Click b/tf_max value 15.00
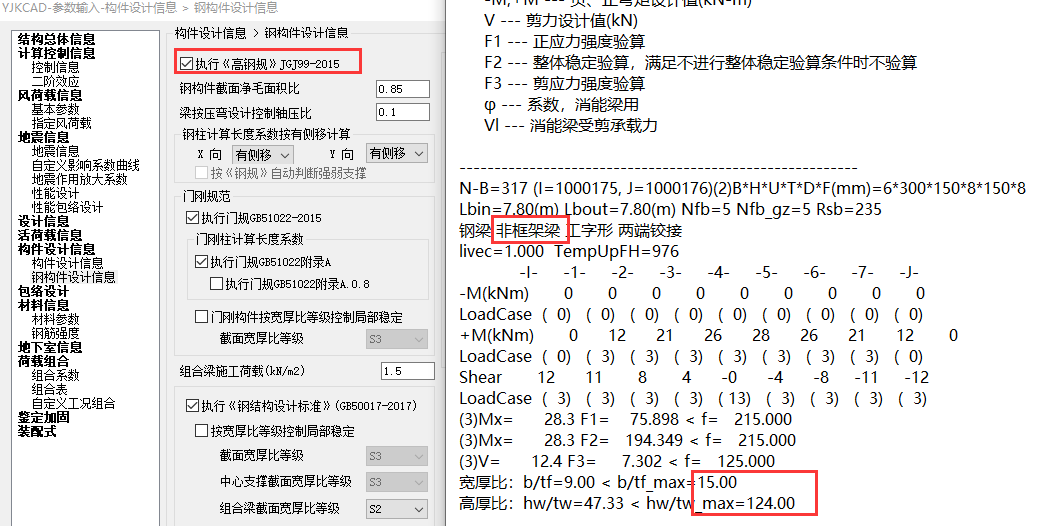 (717, 482)
